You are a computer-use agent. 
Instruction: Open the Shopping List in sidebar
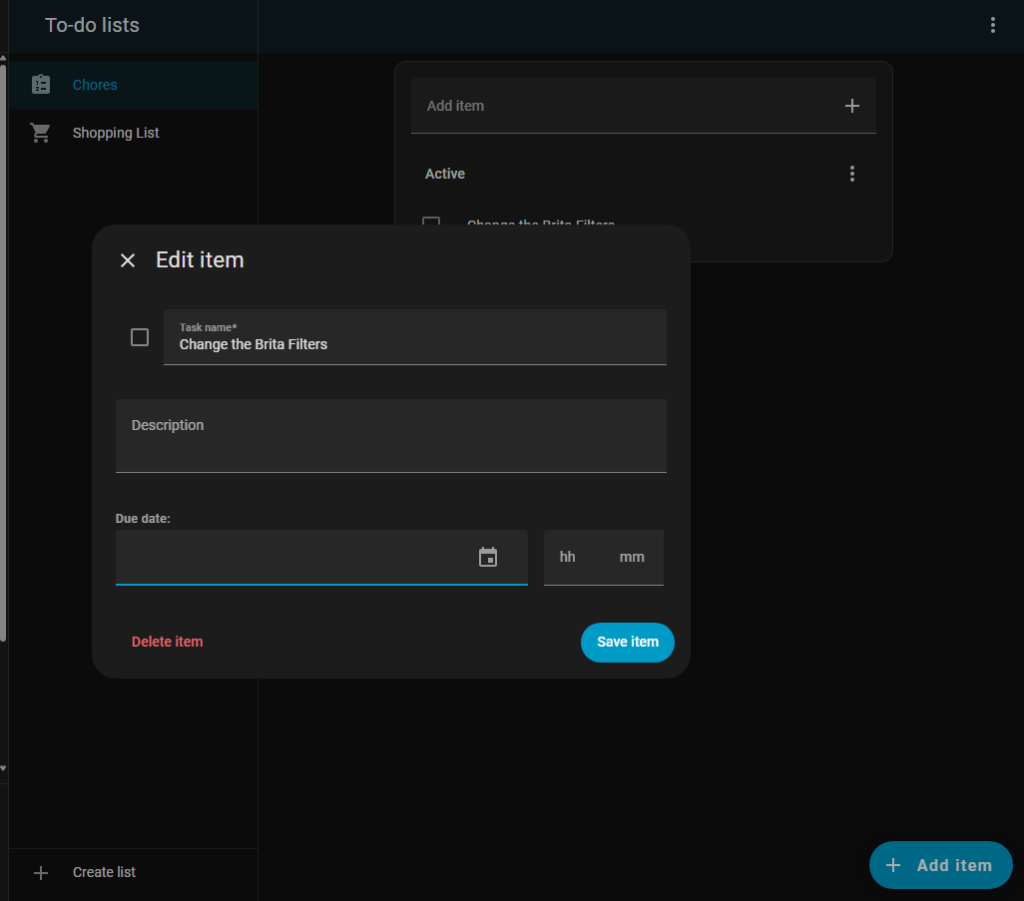(116, 133)
